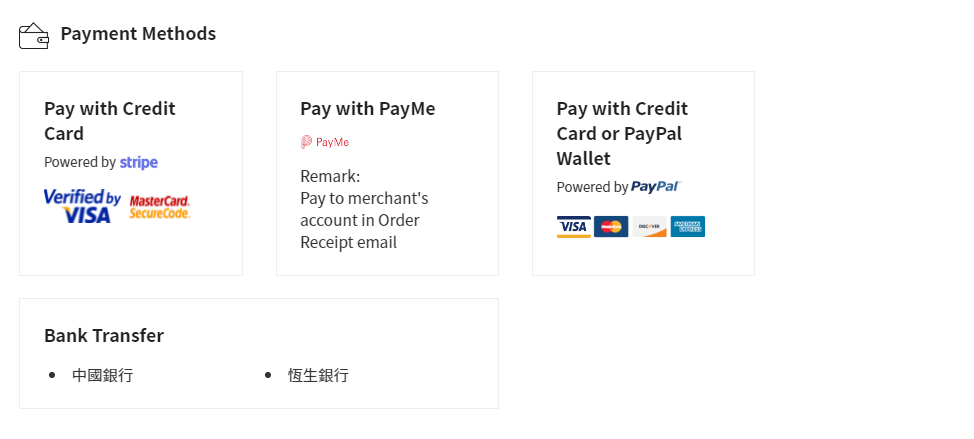Click the Powered by text above Verified by VISA

point(80,163)
